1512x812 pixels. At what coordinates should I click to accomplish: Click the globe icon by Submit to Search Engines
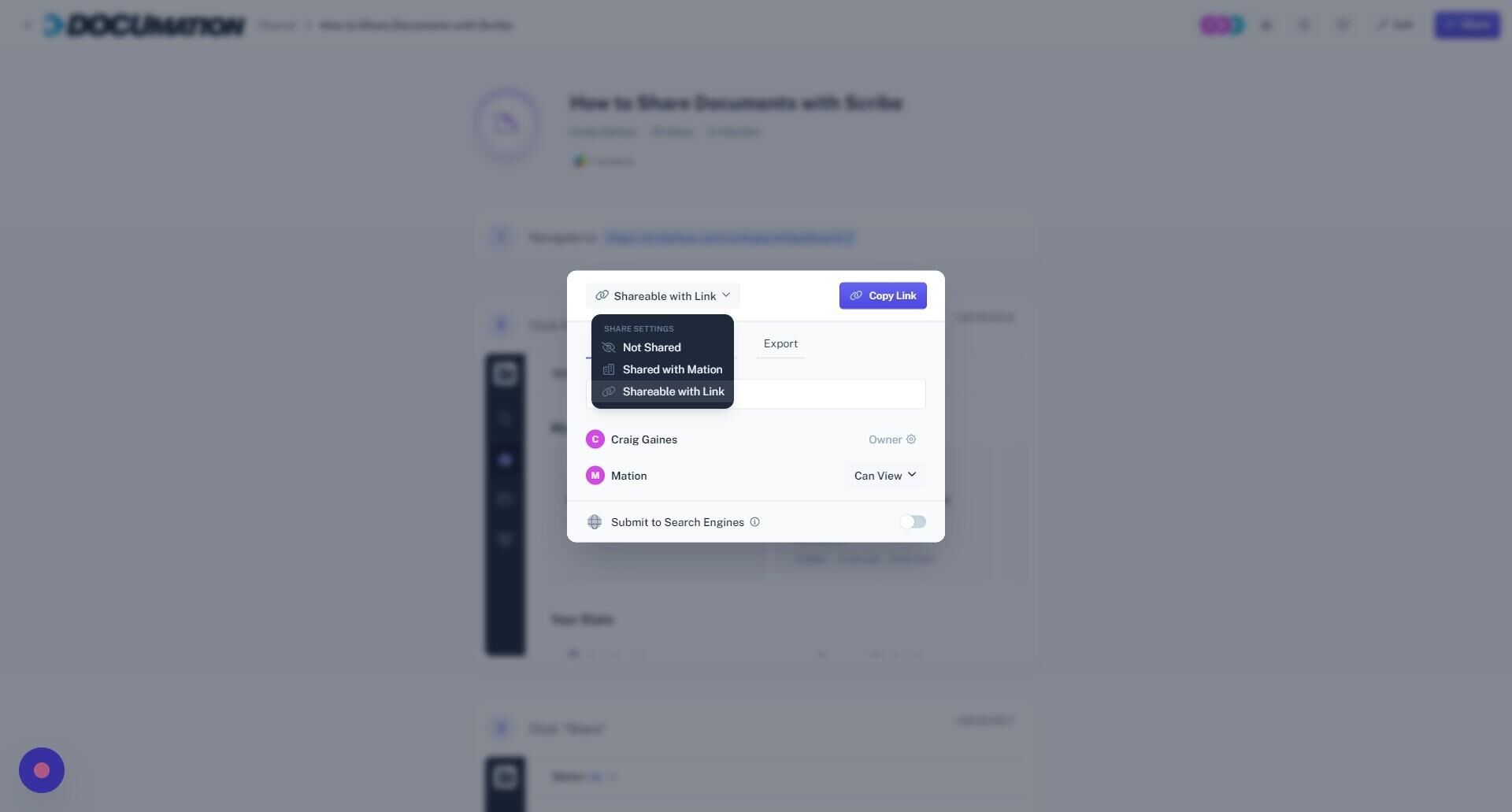pyautogui.click(x=595, y=522)
